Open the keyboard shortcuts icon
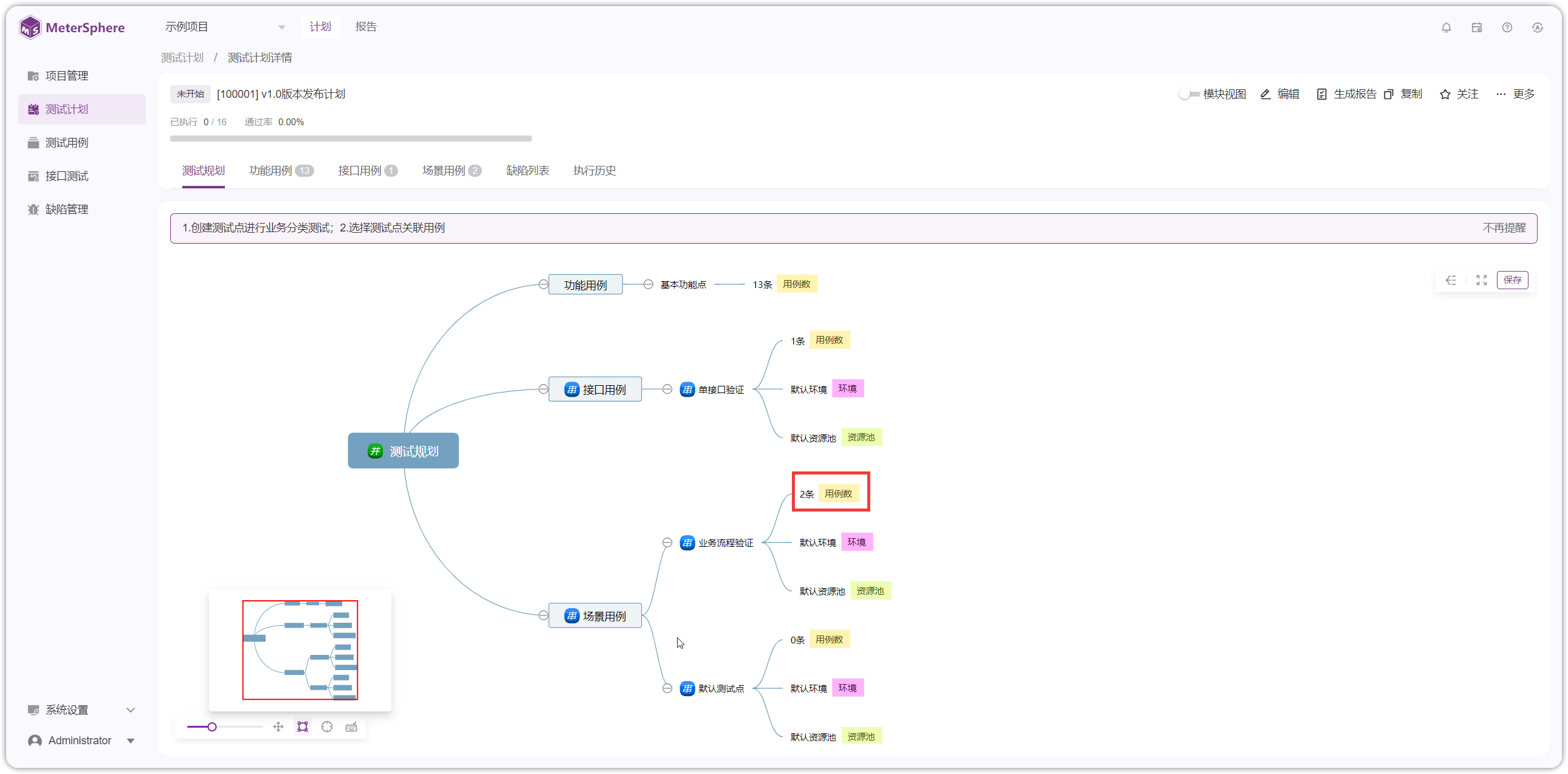This screenshot has width=1568, height=774. point(351,727)
